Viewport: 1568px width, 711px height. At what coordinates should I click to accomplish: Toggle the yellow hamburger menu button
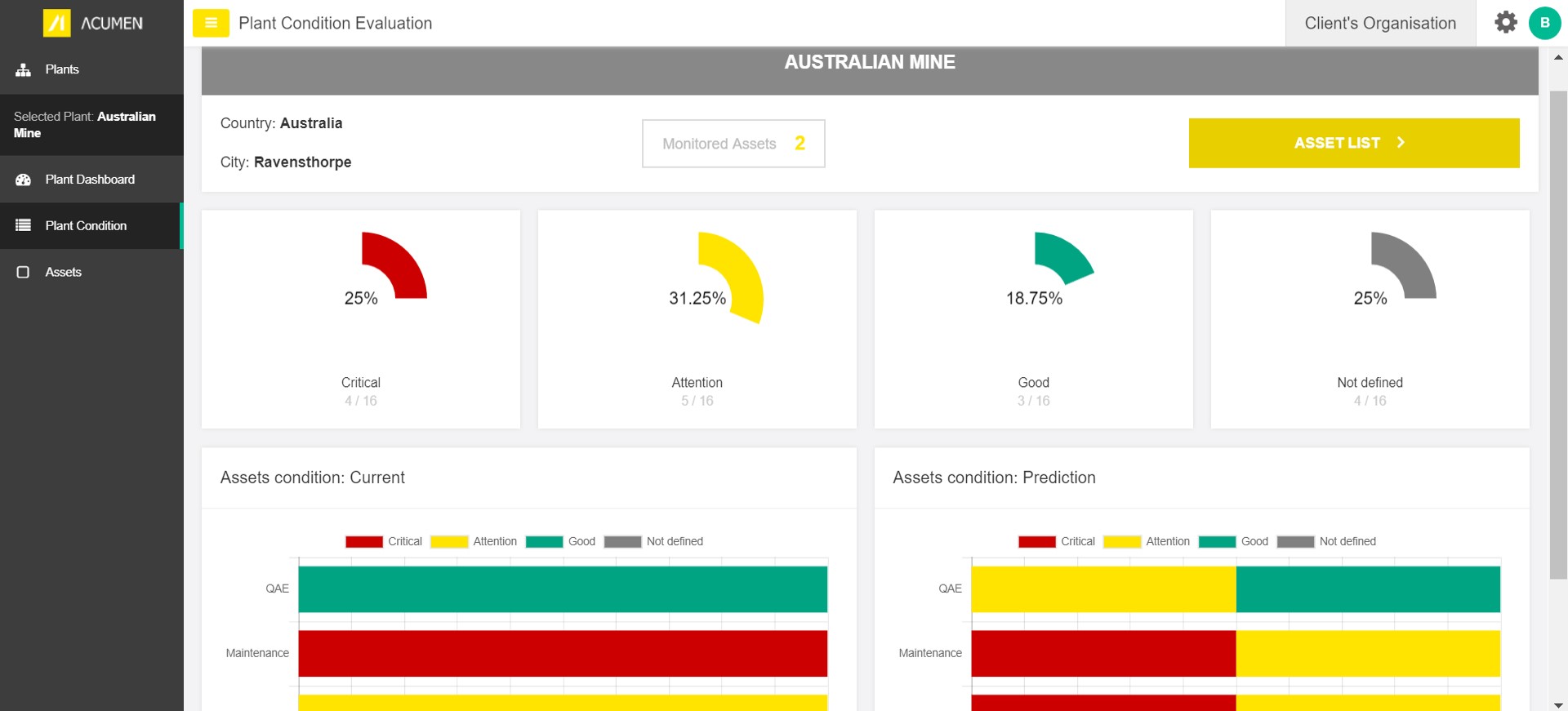[x=211, y=23]
